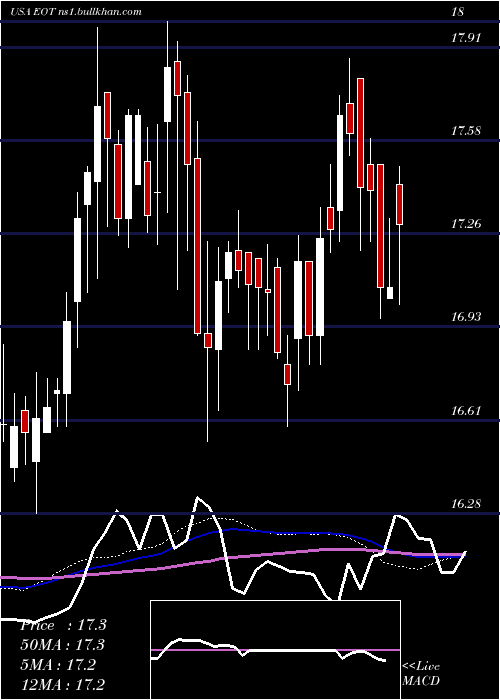Click the 'USA EOT ns1.bullkhan.com' header text
The image size is (500, 700).
[x=76, y=11]
